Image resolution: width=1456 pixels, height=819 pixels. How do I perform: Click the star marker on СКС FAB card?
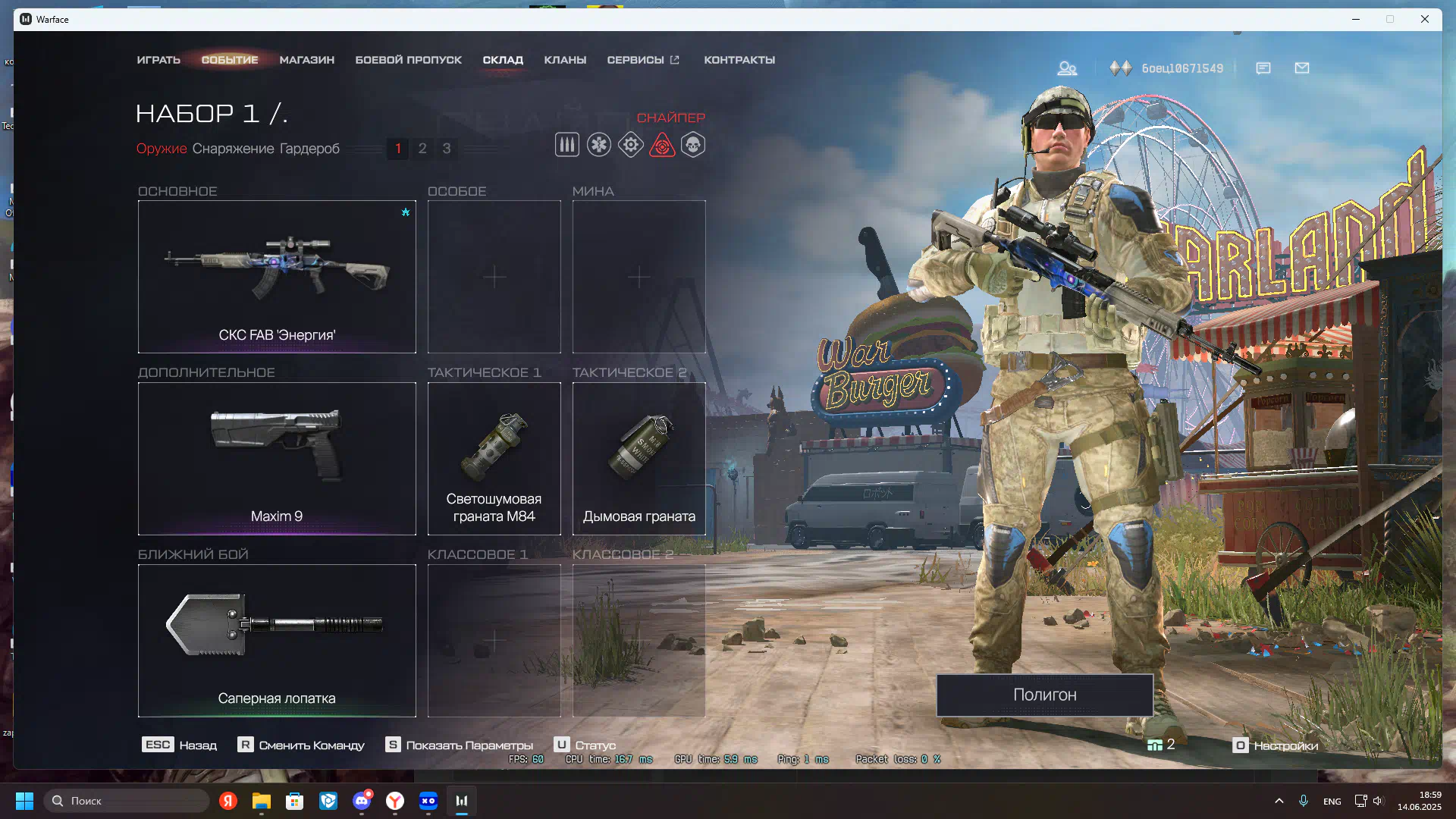(x=406, y=212)
